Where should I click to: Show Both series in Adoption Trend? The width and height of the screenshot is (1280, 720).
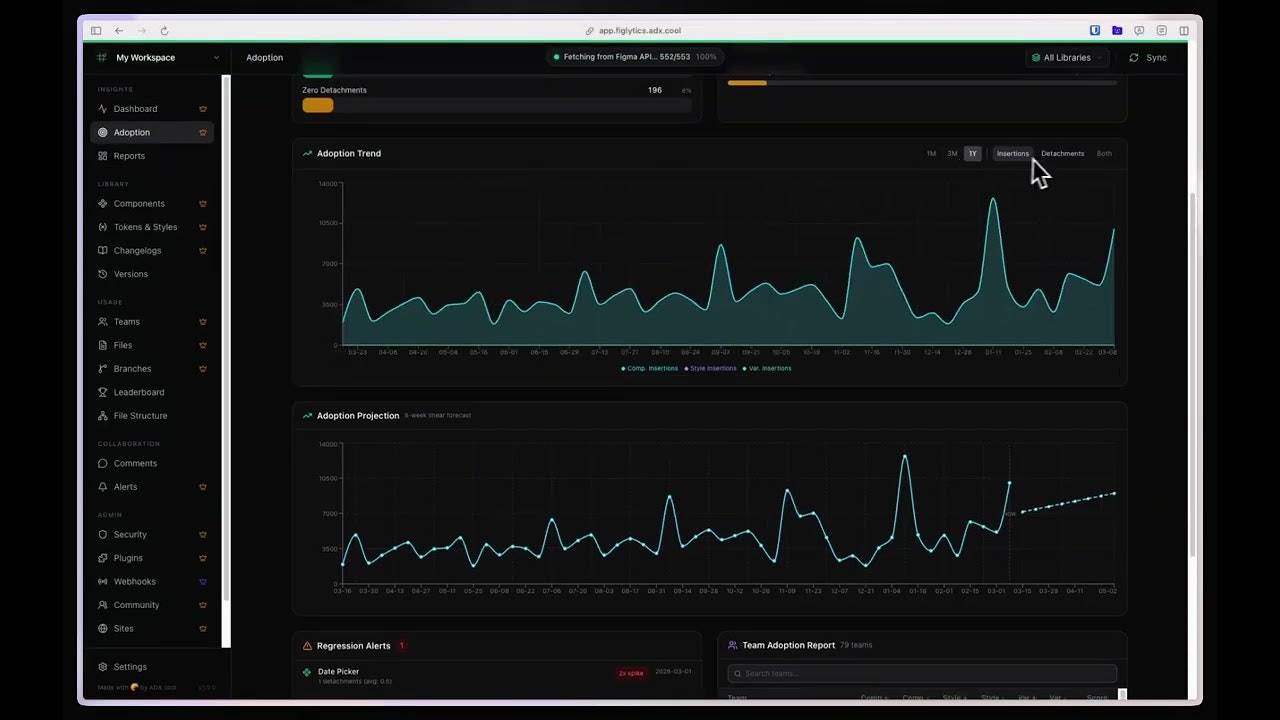point(1104,154)
